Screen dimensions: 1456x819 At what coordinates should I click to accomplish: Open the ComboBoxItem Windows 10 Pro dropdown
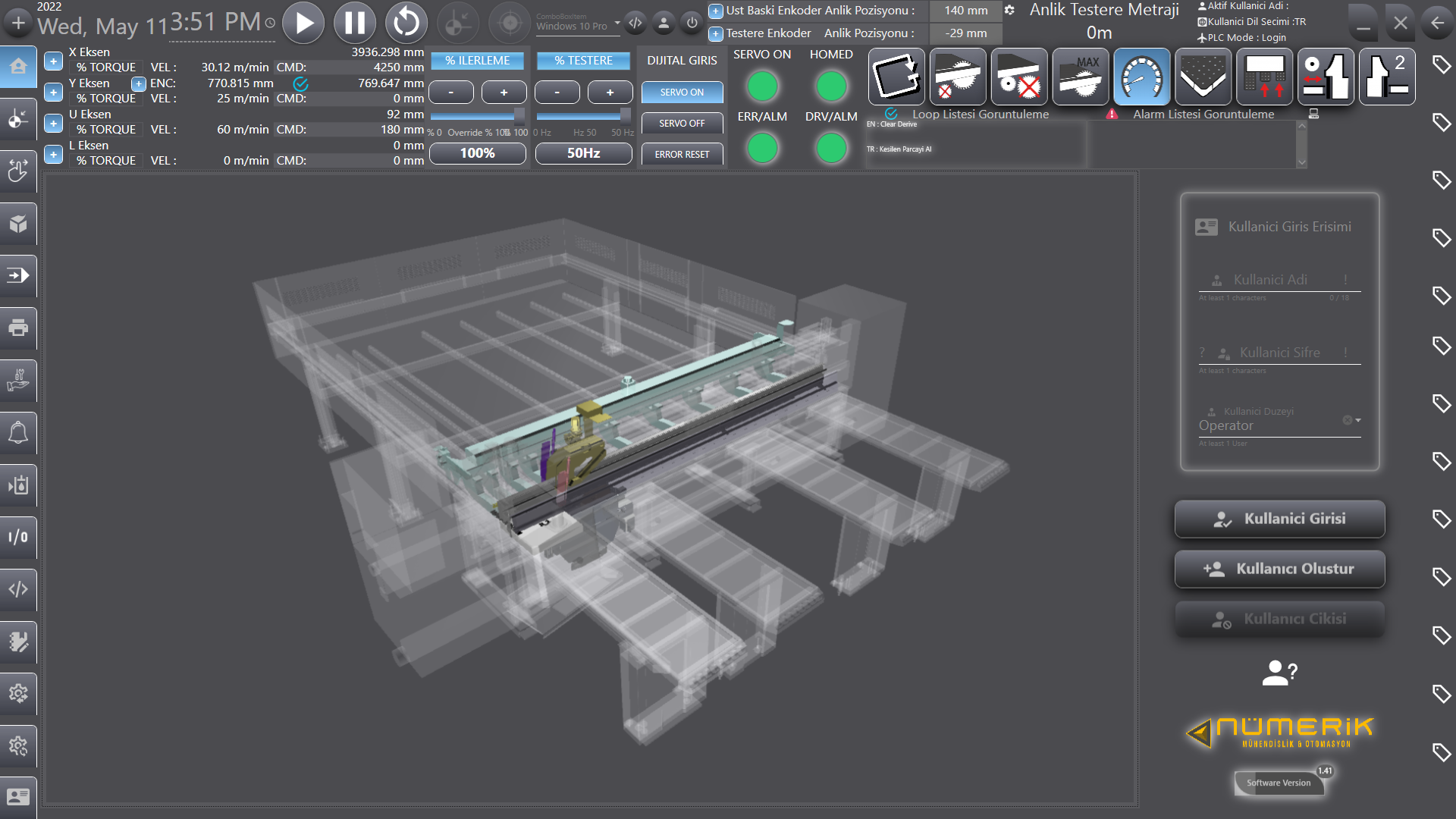click(577, 23)
